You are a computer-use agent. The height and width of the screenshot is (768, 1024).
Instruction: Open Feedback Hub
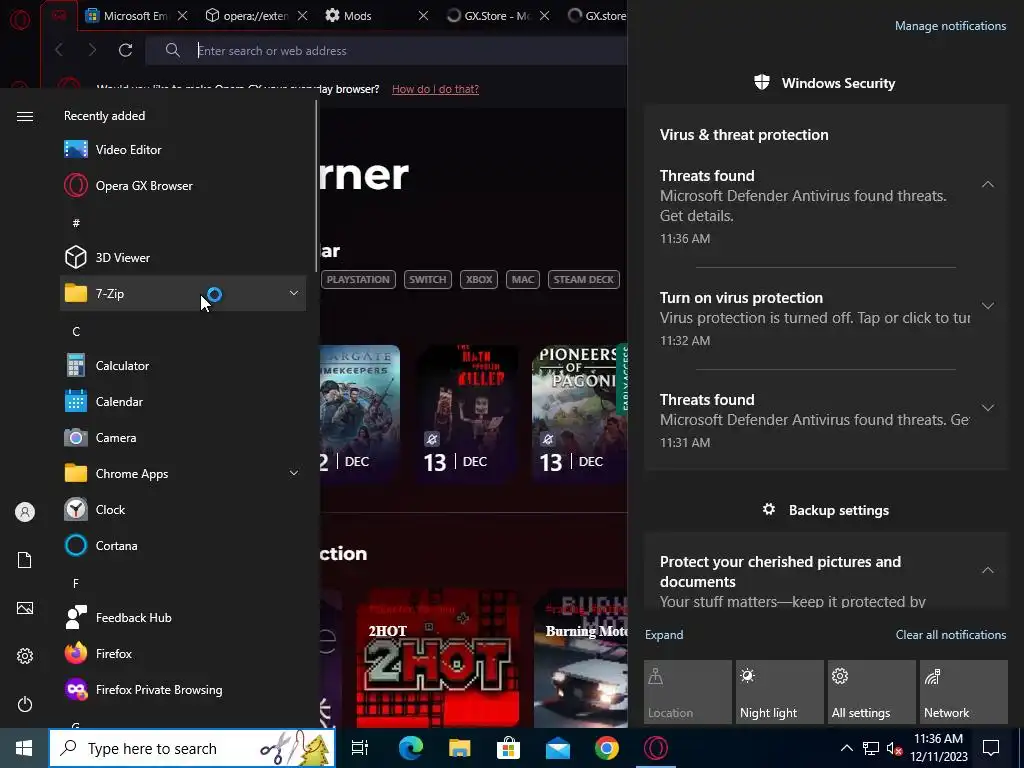(183, 617)
